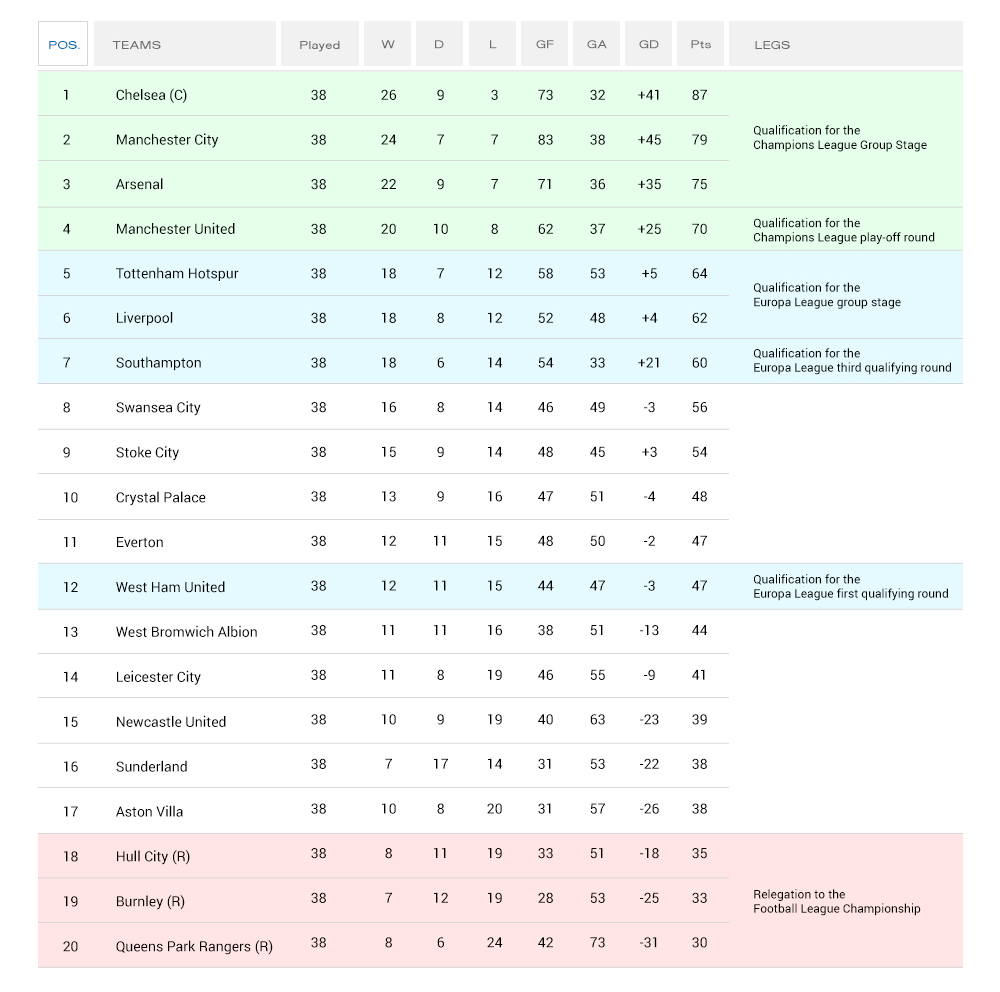Select the Burnley (R) team name
The width and height of the screenshot is (1000, 992).
[150, 901]
